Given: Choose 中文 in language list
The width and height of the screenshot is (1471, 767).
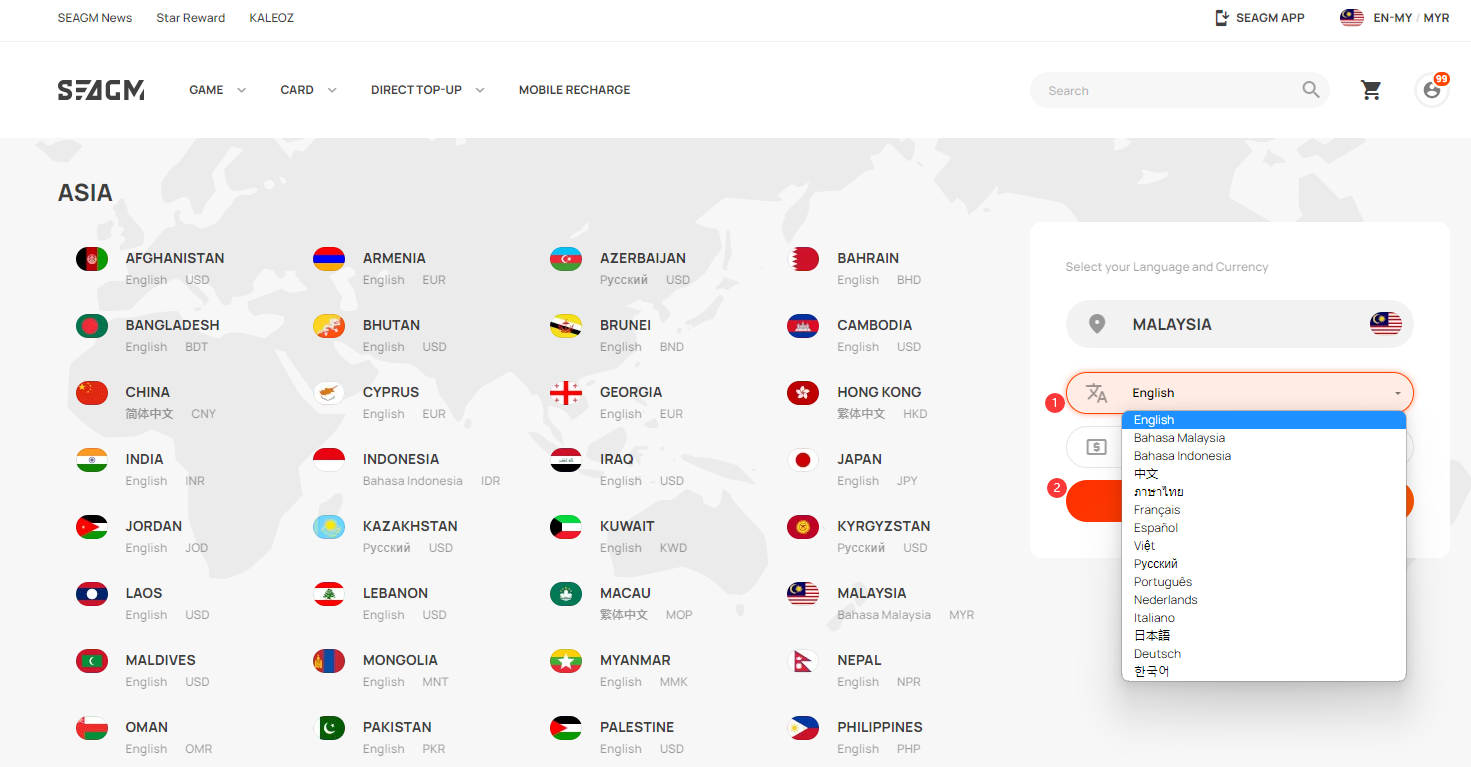Looking at the screenshot, I should pos(1264,474).
